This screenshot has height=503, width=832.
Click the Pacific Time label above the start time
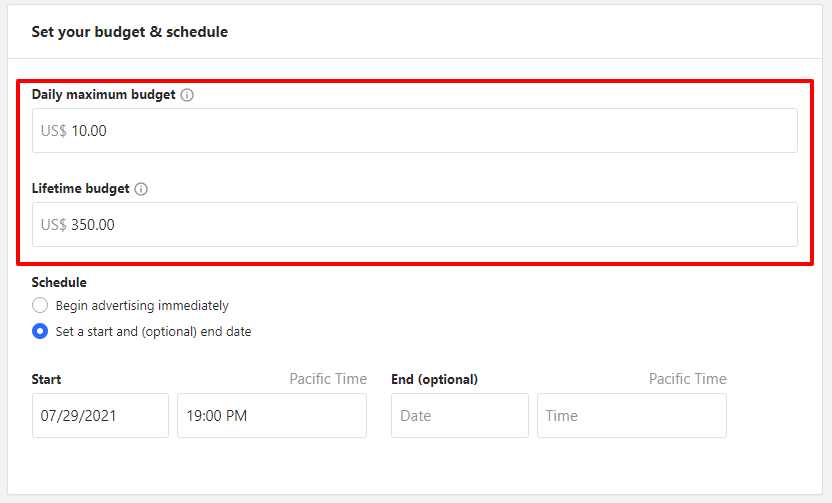(x=328, y=379)
